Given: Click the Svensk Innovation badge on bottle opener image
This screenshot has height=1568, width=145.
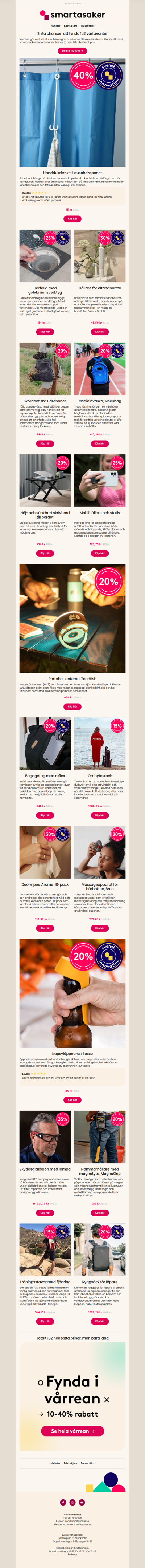Looking at the screenshot, I should point(109,956).
